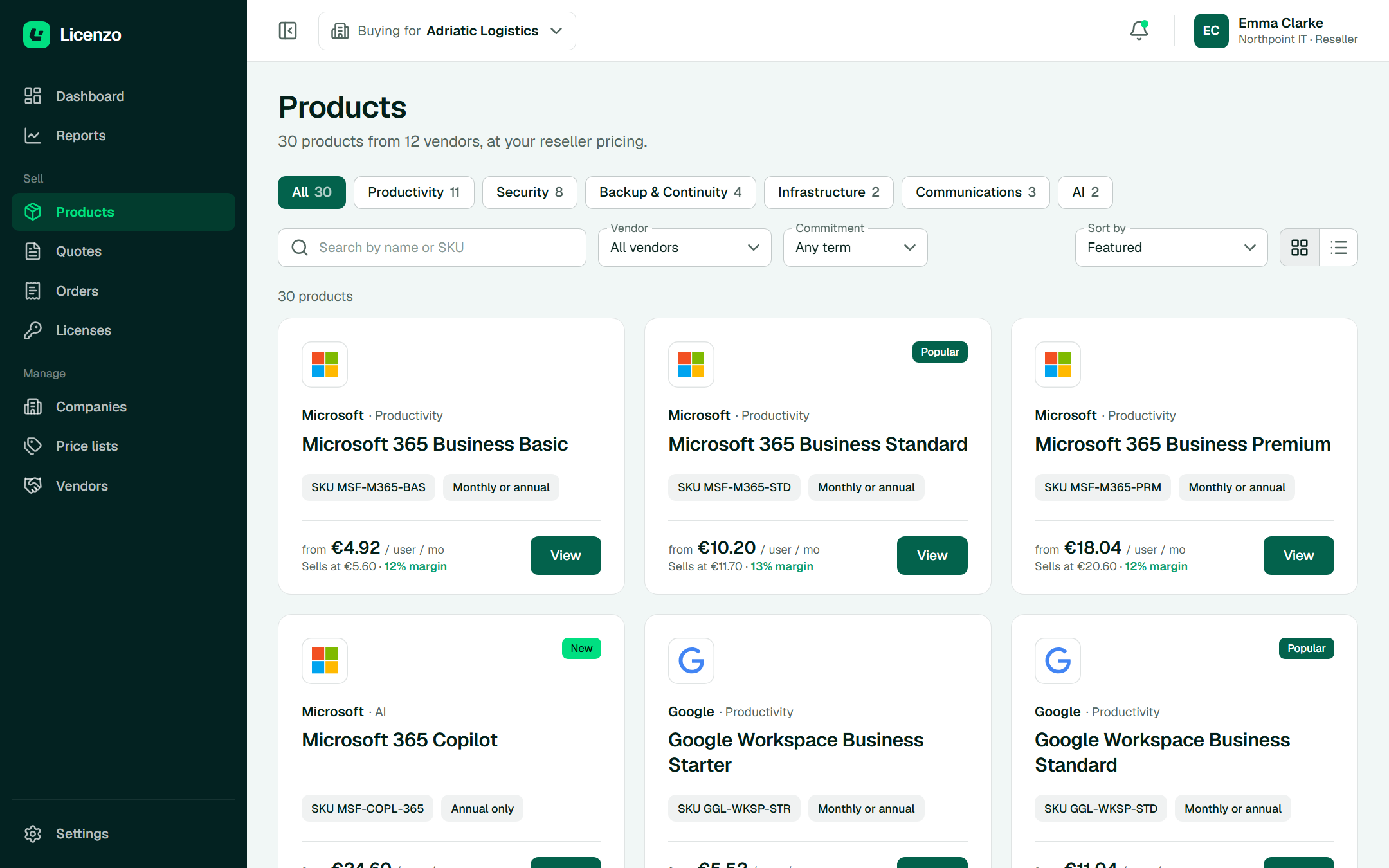
Task: Open Reports in the sidebar
Action: pos(123,136)
